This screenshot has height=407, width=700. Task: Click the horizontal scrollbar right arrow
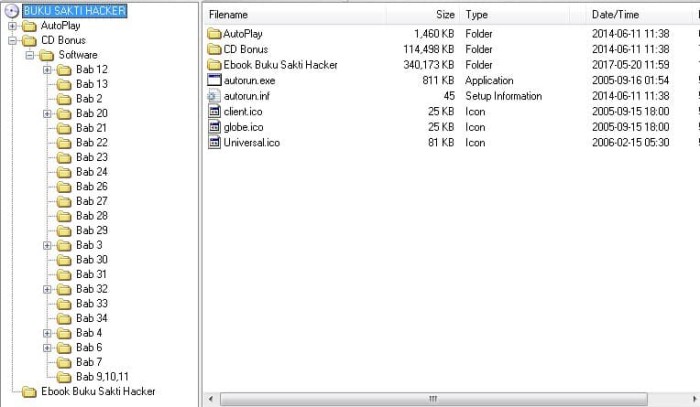point(695,399)
